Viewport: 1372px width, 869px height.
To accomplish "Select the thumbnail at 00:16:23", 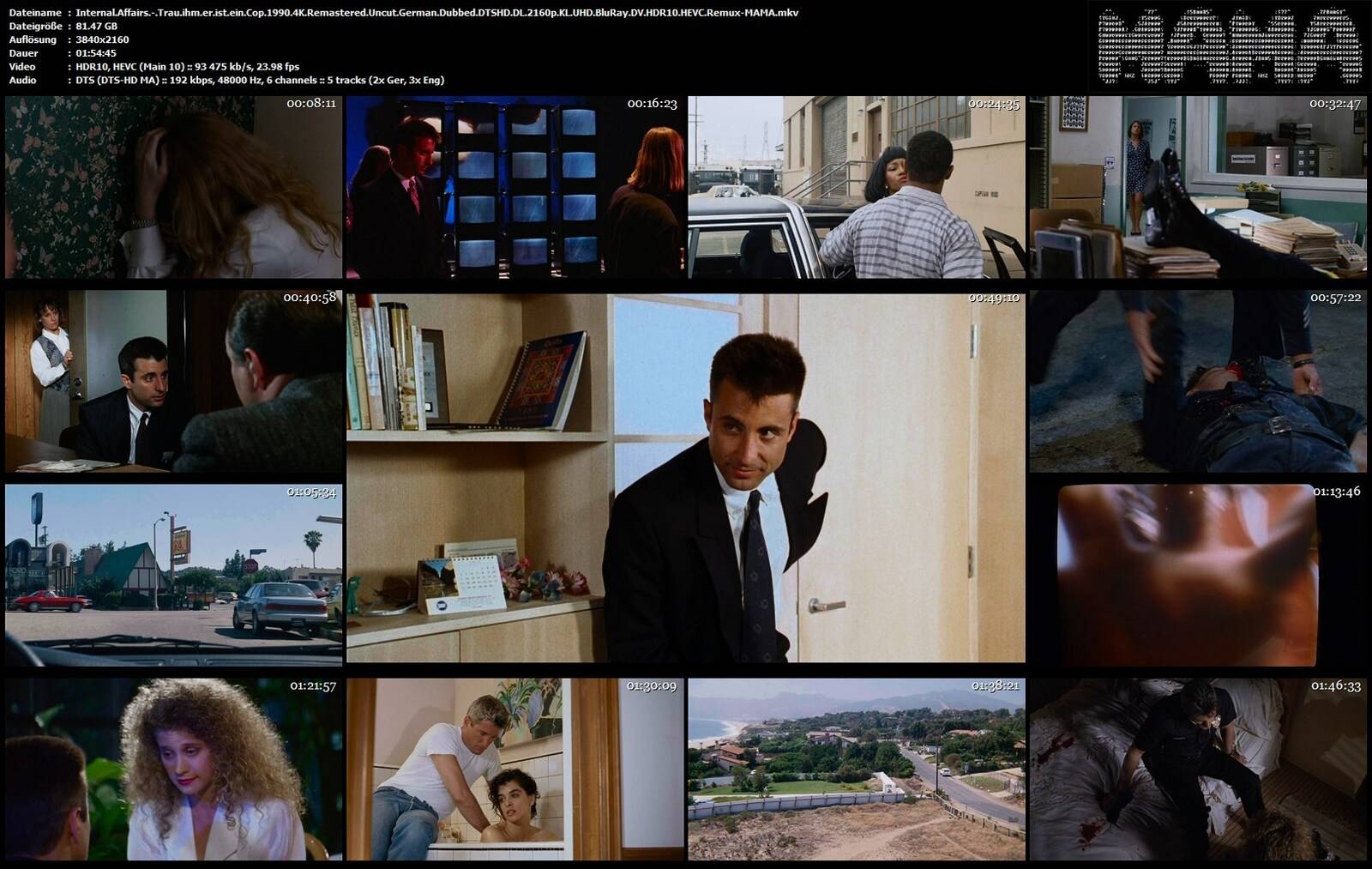I will 514,187.
